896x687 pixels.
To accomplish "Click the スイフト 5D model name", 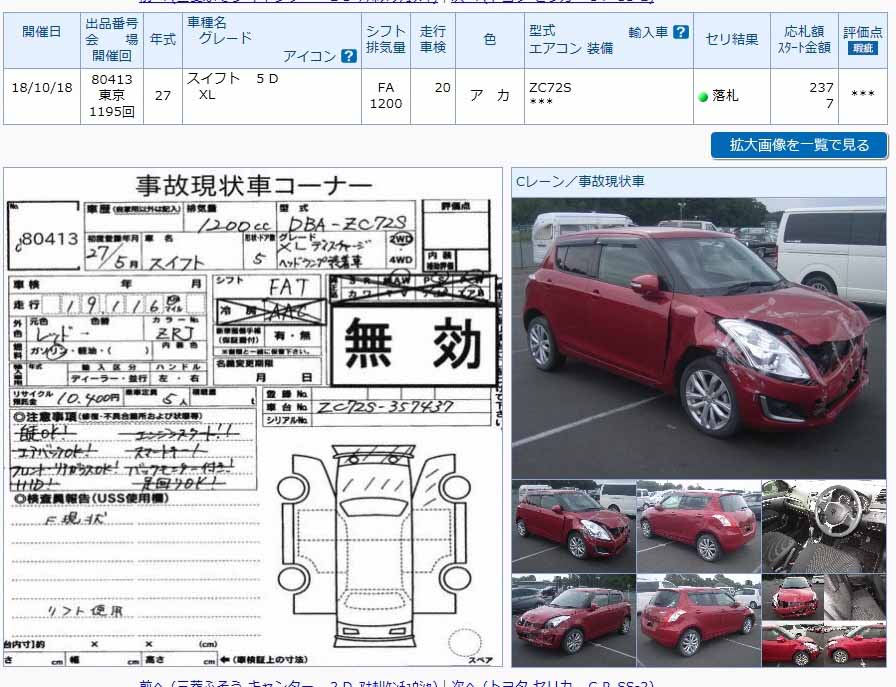I will point(233,79).
